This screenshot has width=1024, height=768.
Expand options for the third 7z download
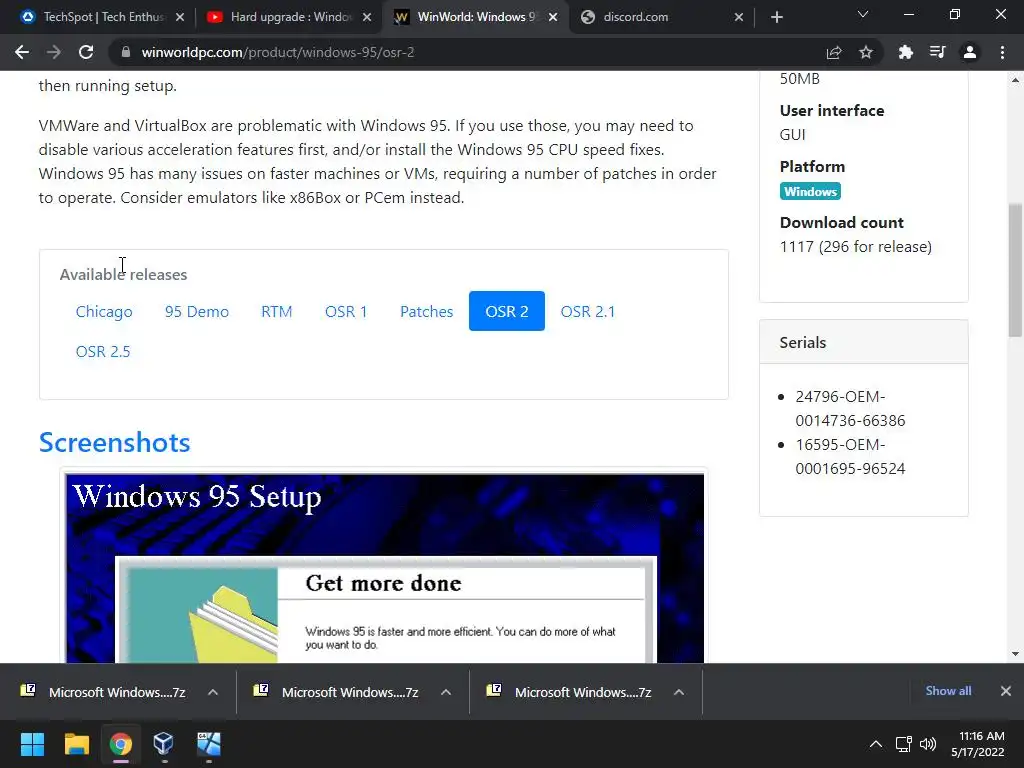coord(679,692)
